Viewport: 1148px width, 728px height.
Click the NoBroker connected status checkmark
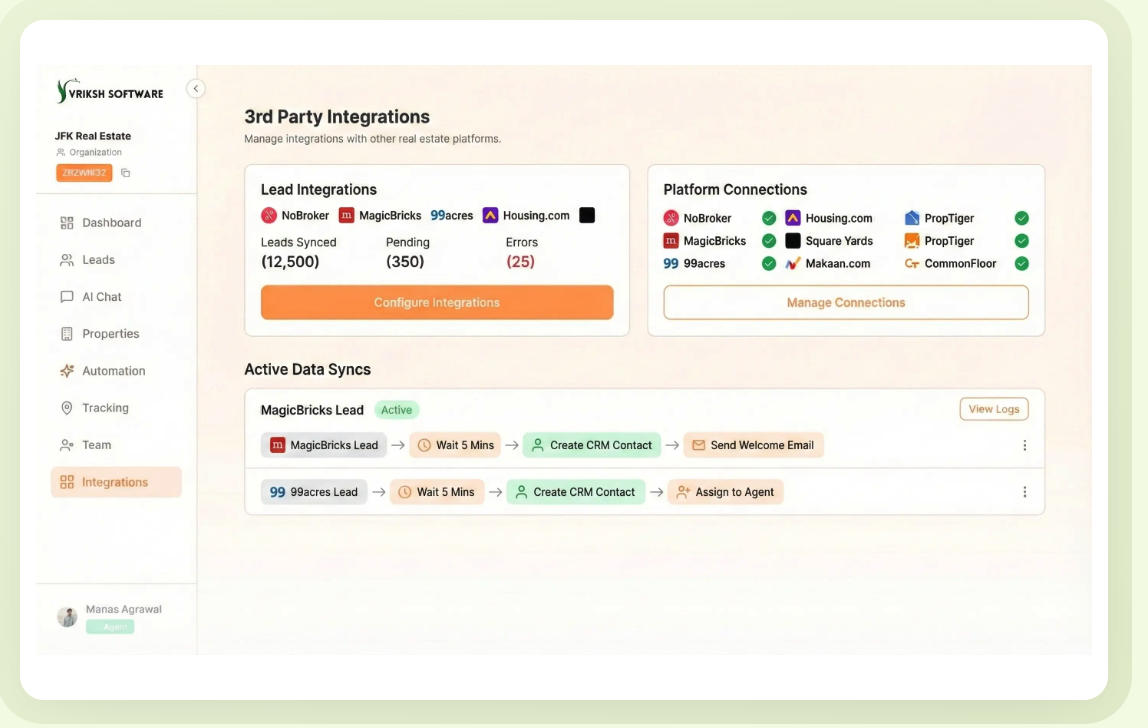click(769, 217)
